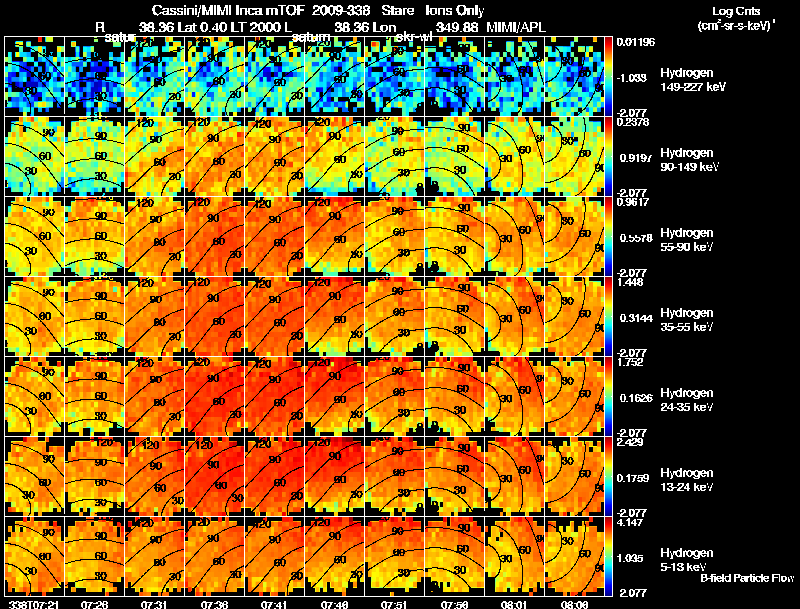This screenshot has width=800, height=609.
Task: Select the 07:51 time label
Action: (394, 604)
